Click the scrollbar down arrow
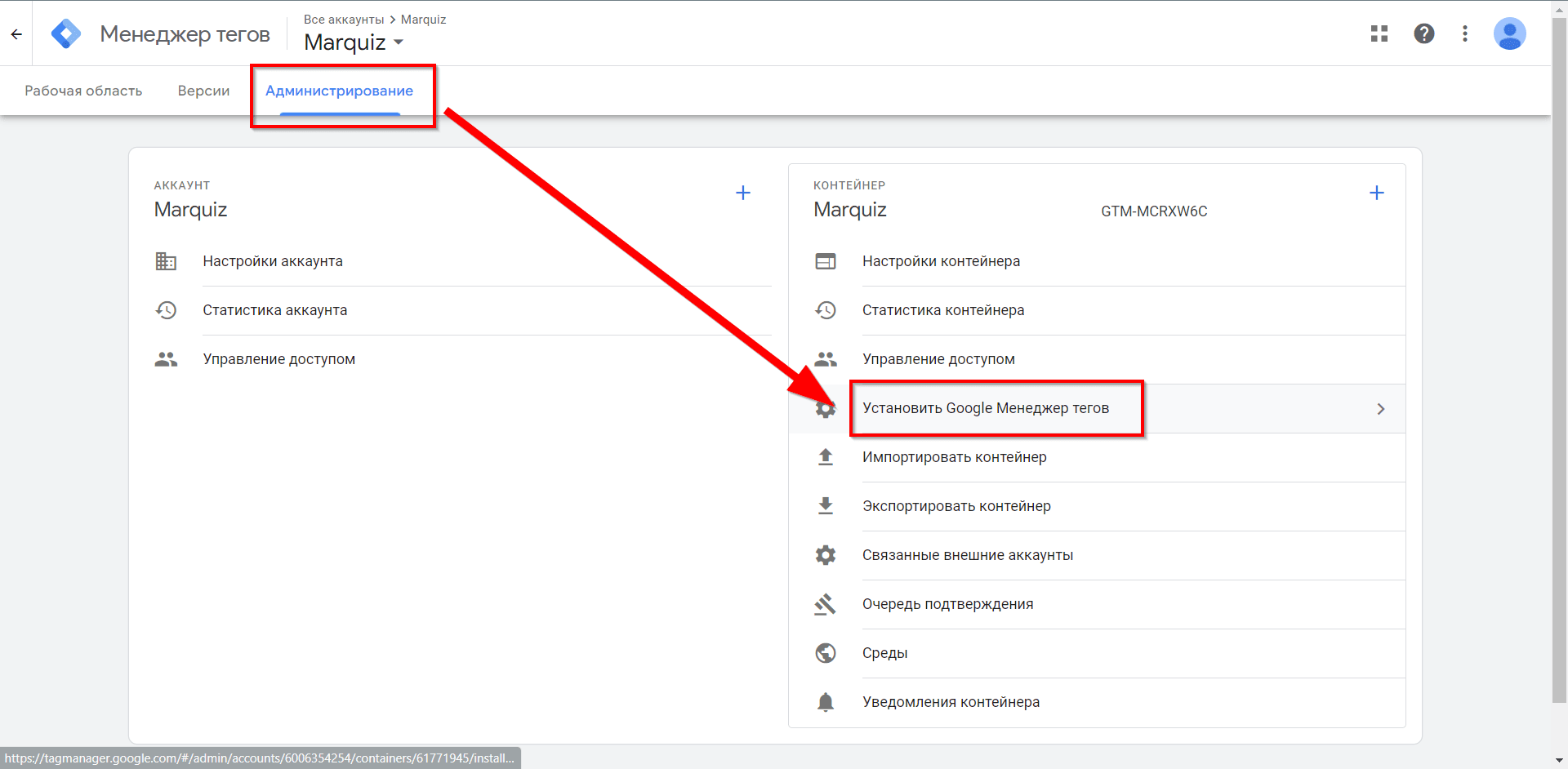This screenshot has height=769, width=1568. click(x=1559, y=761)
